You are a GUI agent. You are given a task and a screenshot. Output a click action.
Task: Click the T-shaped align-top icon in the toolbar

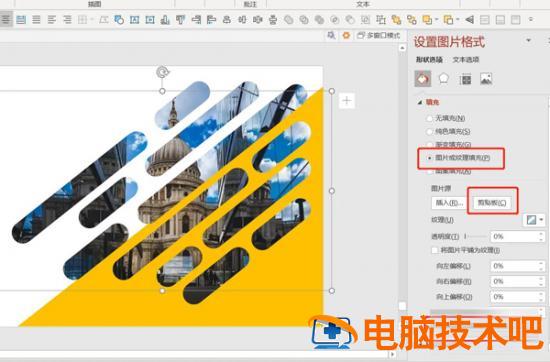(x=180, y=20)
